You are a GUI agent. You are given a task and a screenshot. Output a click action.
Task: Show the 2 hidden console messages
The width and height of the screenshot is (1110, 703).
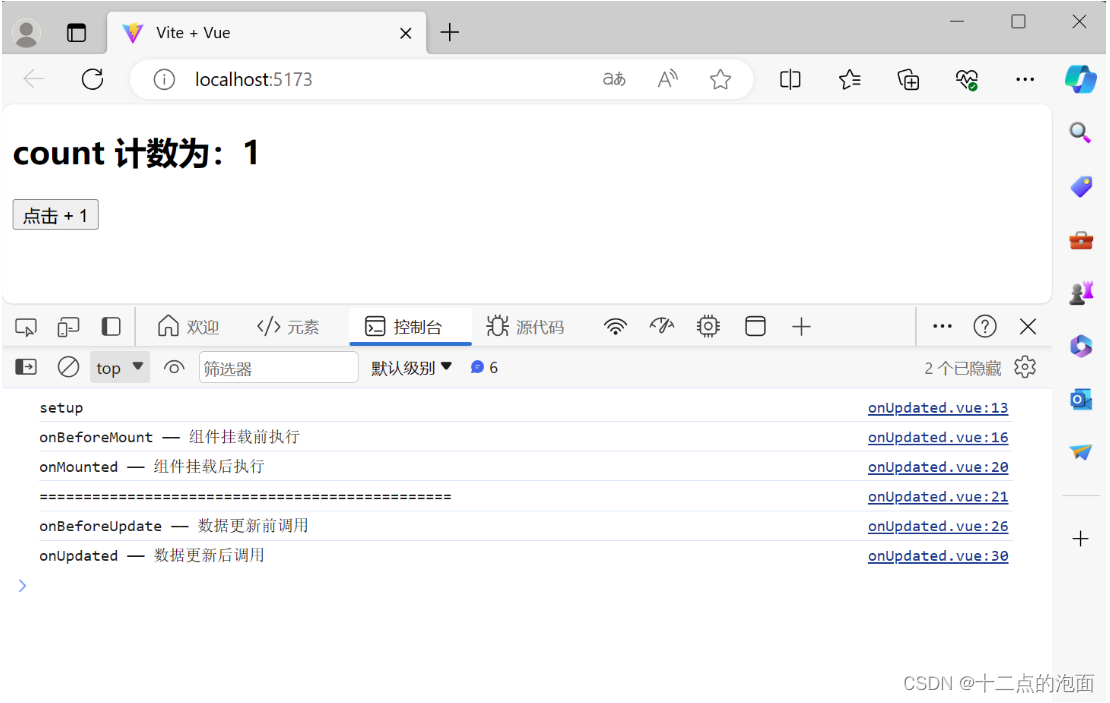(965, 367)
